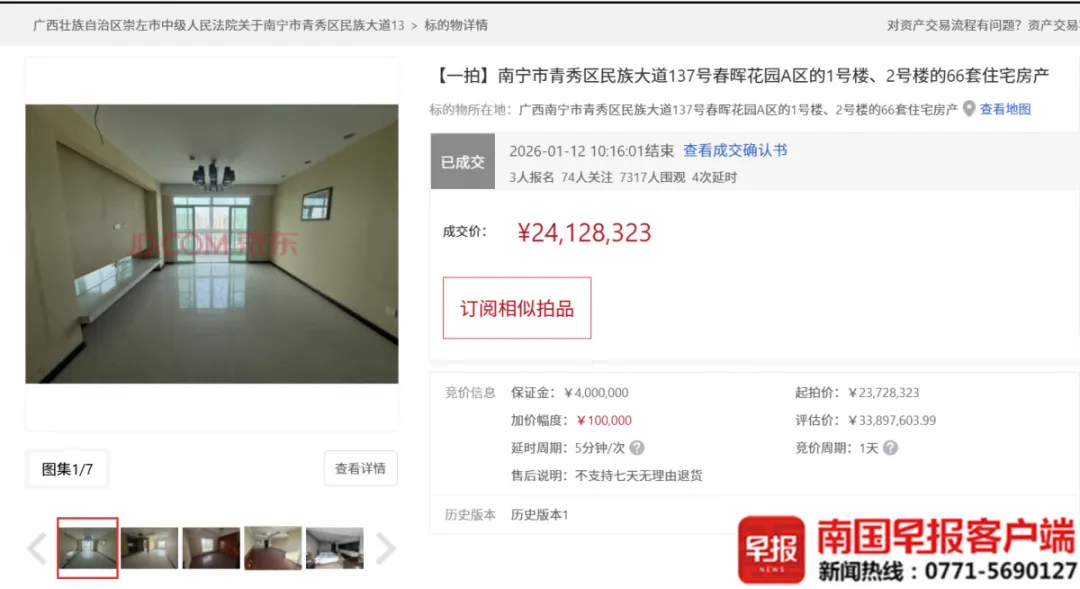Select second room thumbnail
The width and height of the screenshot is (1080, 589).
[149, 548]
